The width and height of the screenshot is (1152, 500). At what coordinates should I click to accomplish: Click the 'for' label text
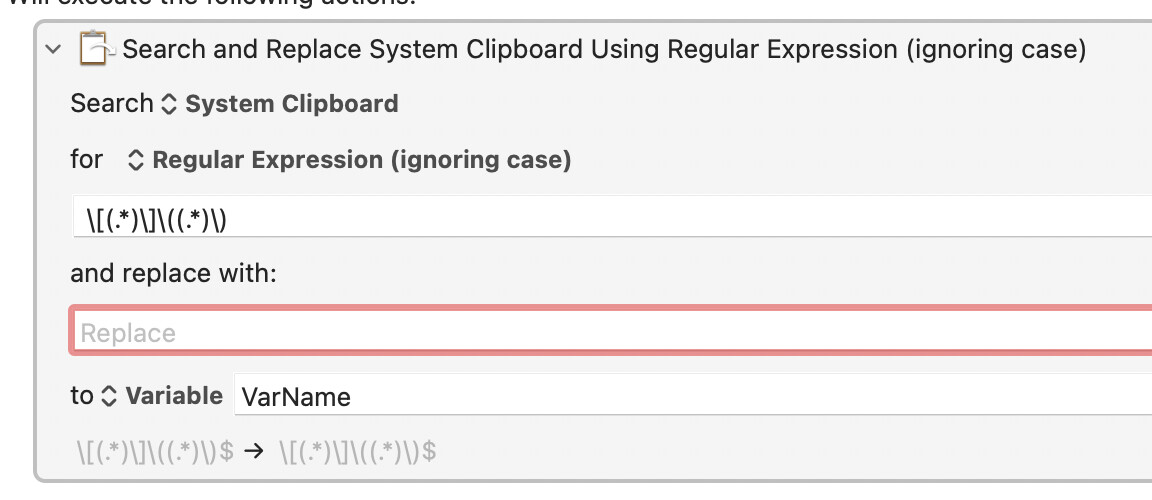[x=86, y=159]
